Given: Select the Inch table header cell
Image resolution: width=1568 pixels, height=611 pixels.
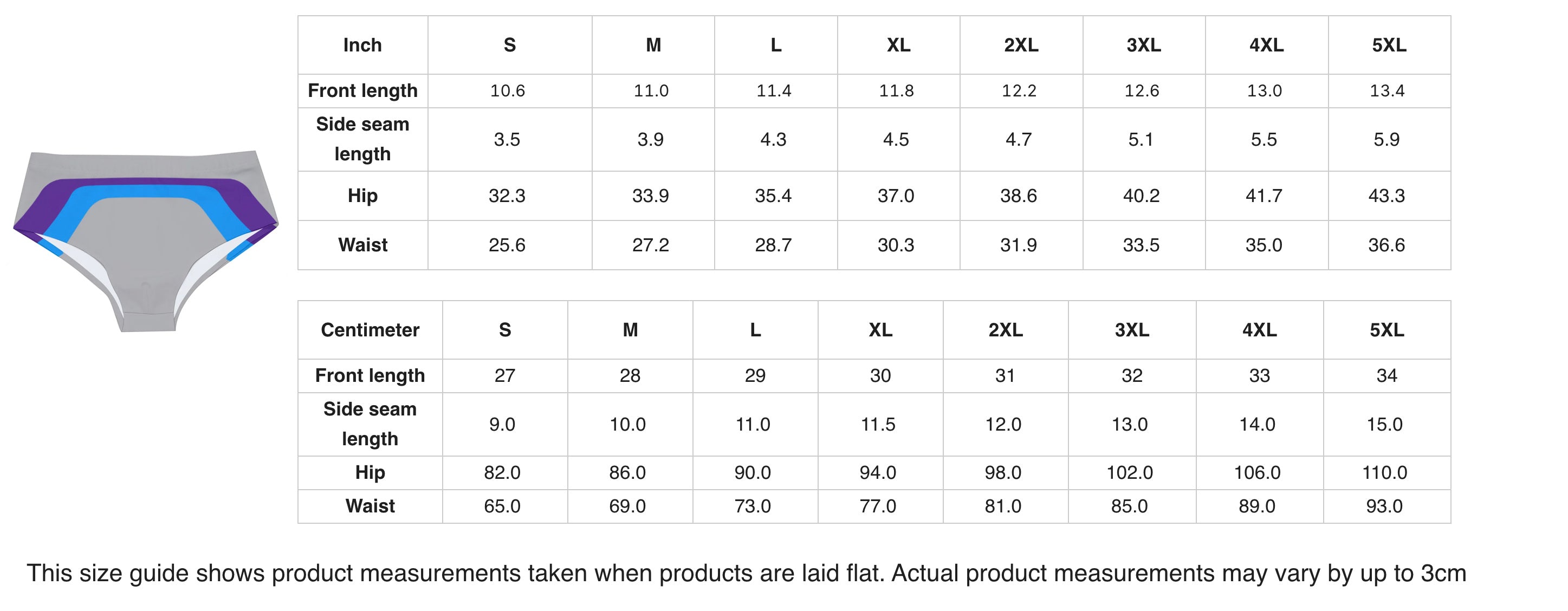Looking at the screenshot, I should pyautogui.click(x=363, y=45).
